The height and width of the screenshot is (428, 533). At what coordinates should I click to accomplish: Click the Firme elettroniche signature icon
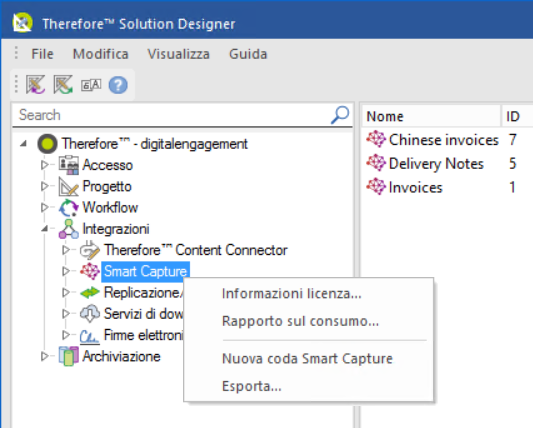90,336
